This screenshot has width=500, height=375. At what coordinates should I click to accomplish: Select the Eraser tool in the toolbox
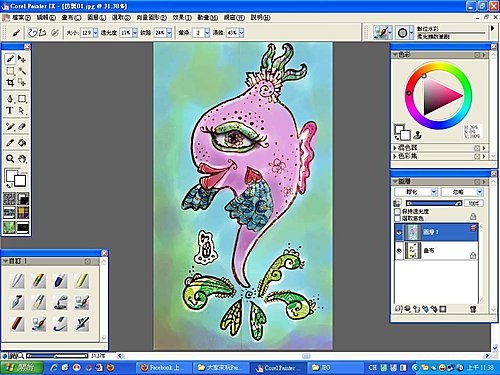point(22,127)
